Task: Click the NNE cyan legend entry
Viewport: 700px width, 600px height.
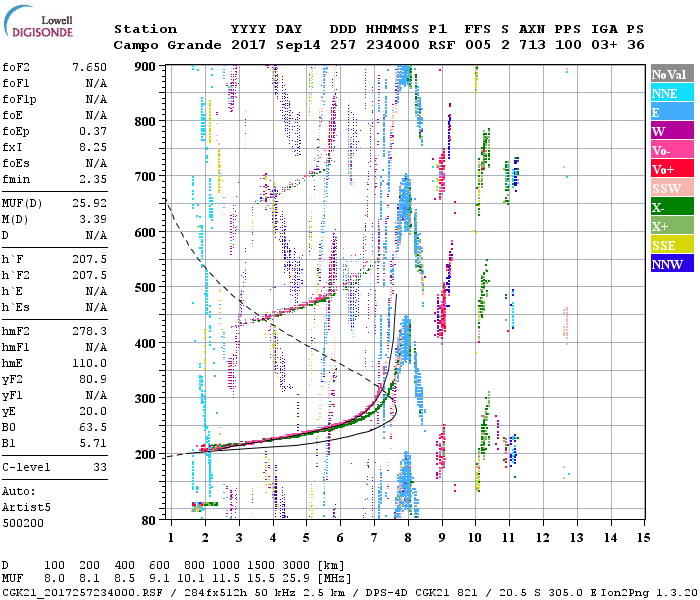Action: 668,93
